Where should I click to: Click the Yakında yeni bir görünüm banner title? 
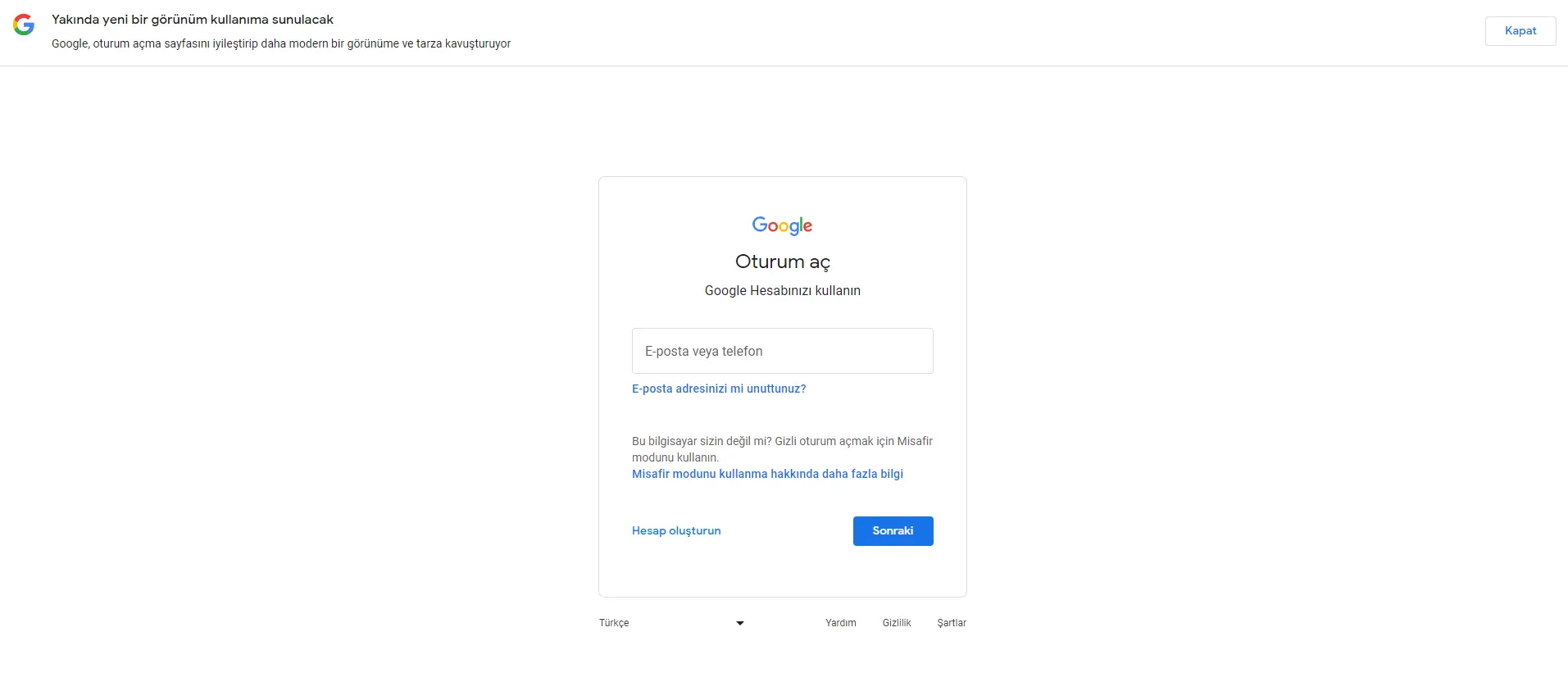coord(193,20)
